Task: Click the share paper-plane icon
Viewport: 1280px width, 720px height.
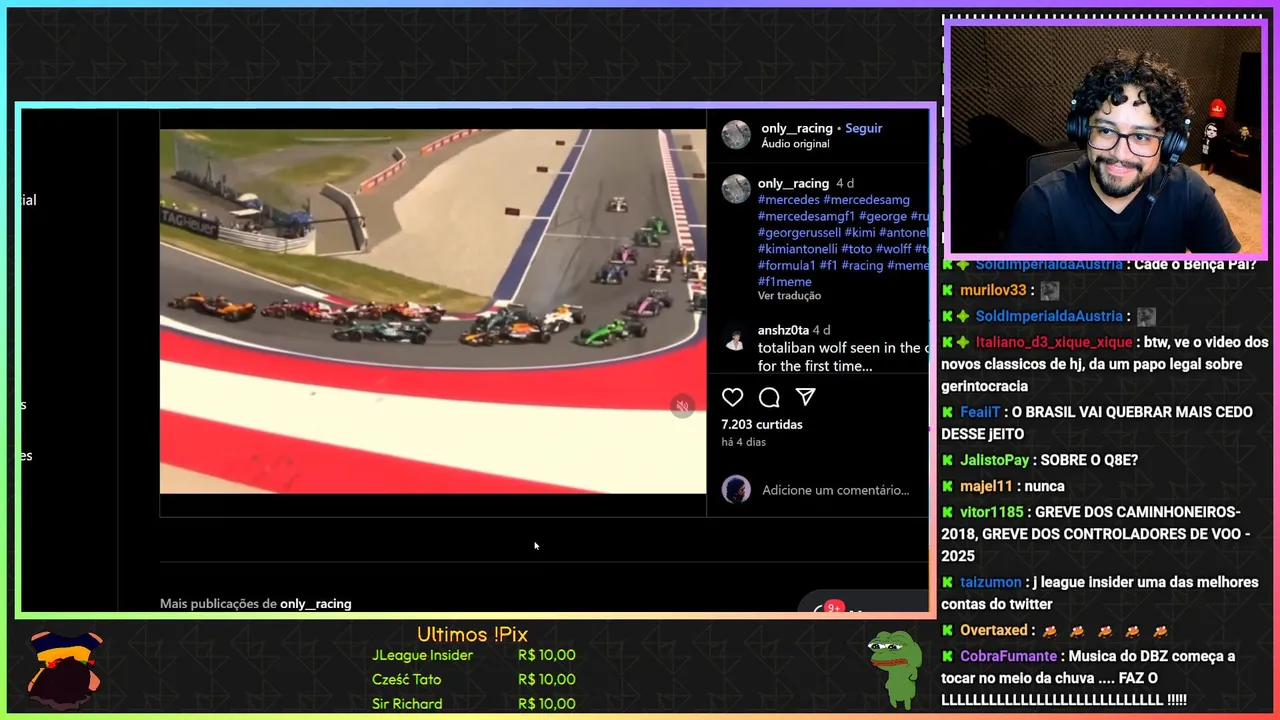Action: click(x=805, y=397)
